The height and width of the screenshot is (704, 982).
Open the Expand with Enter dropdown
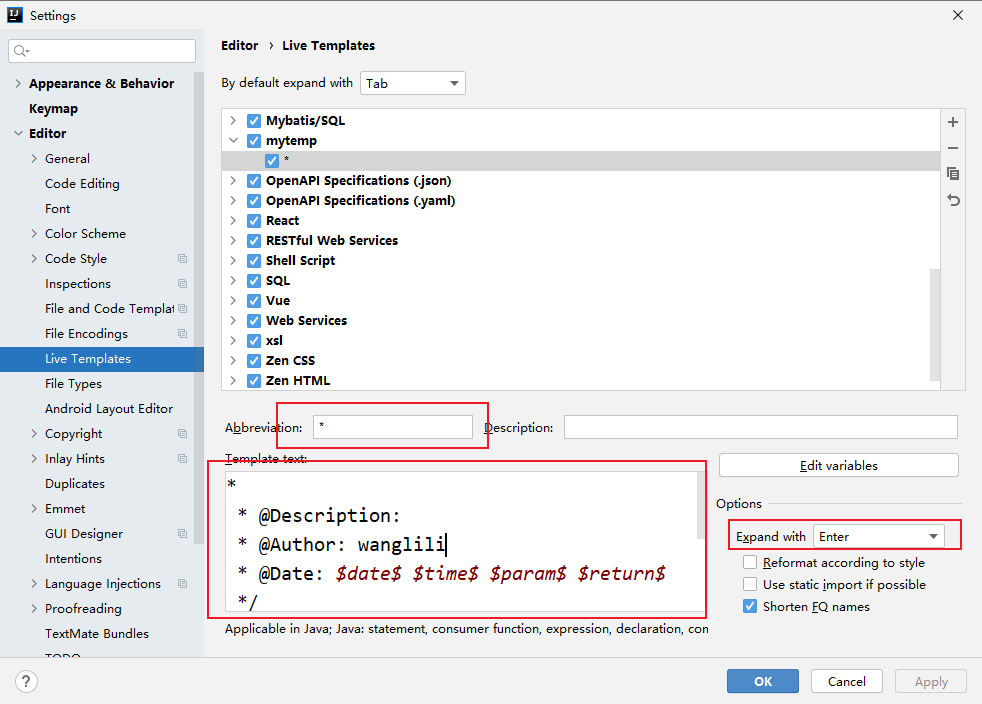click(x=878, y=537)
